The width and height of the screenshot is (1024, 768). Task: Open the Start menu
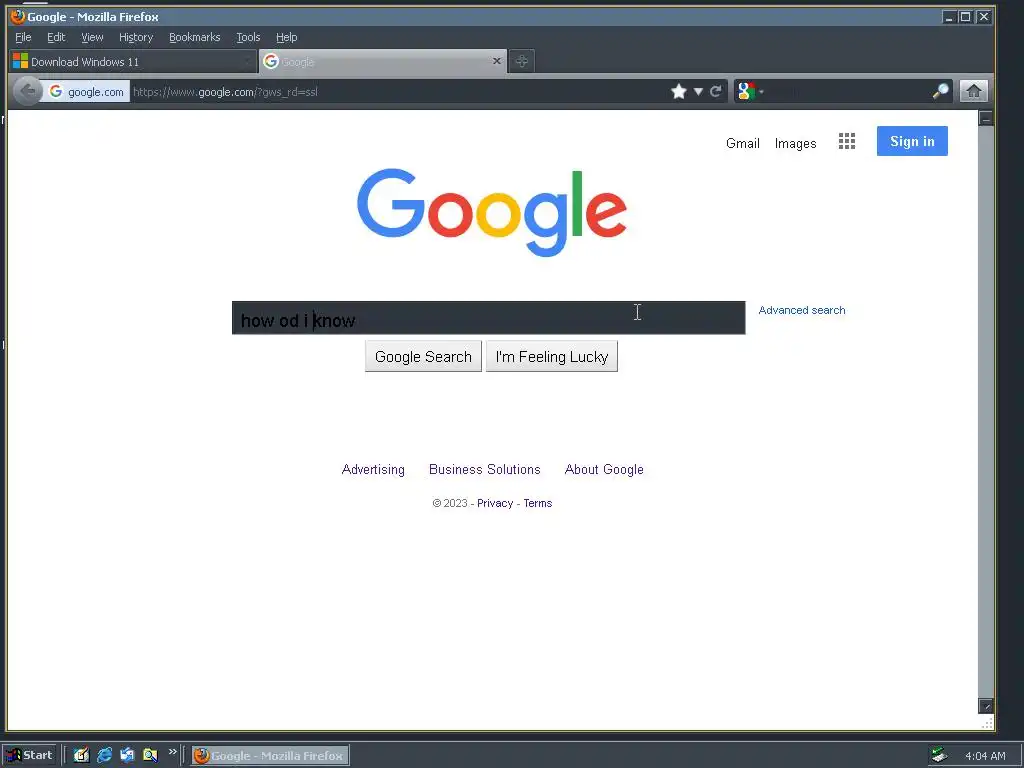[x=30, y=755]
